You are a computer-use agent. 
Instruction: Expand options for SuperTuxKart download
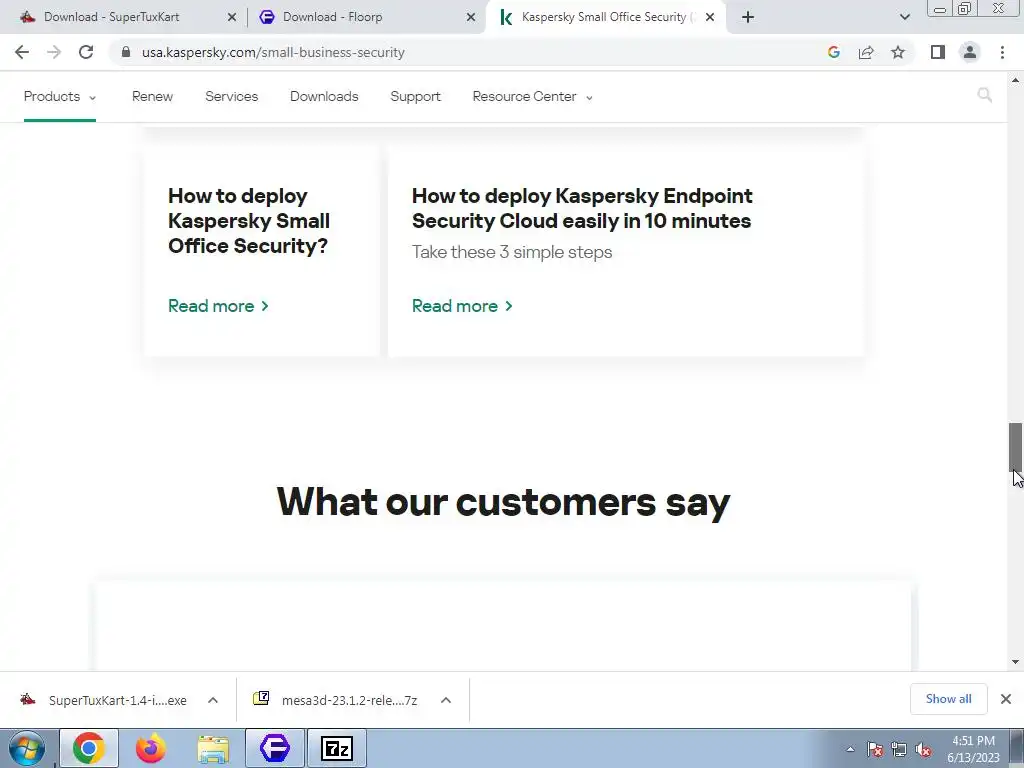point(213,700)
